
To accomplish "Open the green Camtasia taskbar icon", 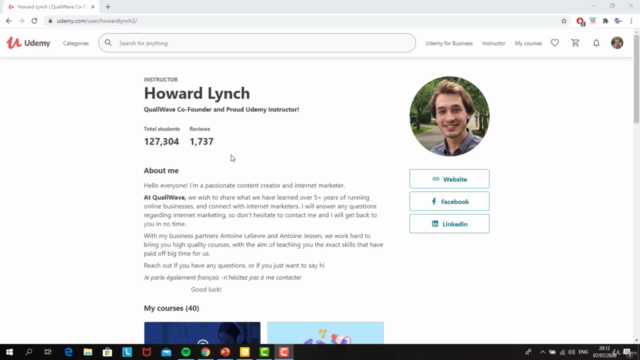I will click(264, 352).
